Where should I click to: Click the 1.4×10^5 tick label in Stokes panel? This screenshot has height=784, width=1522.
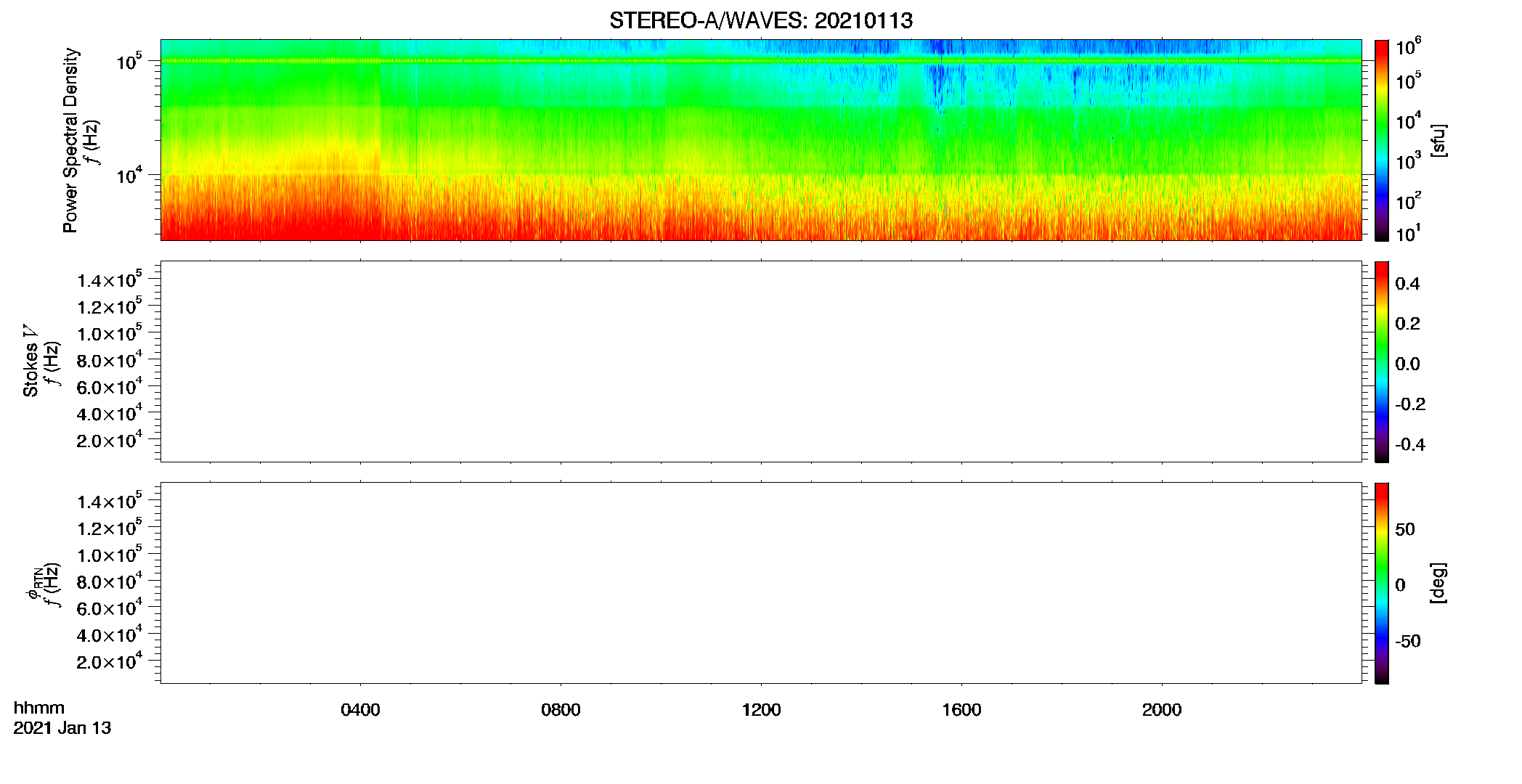tap(110, 279)
